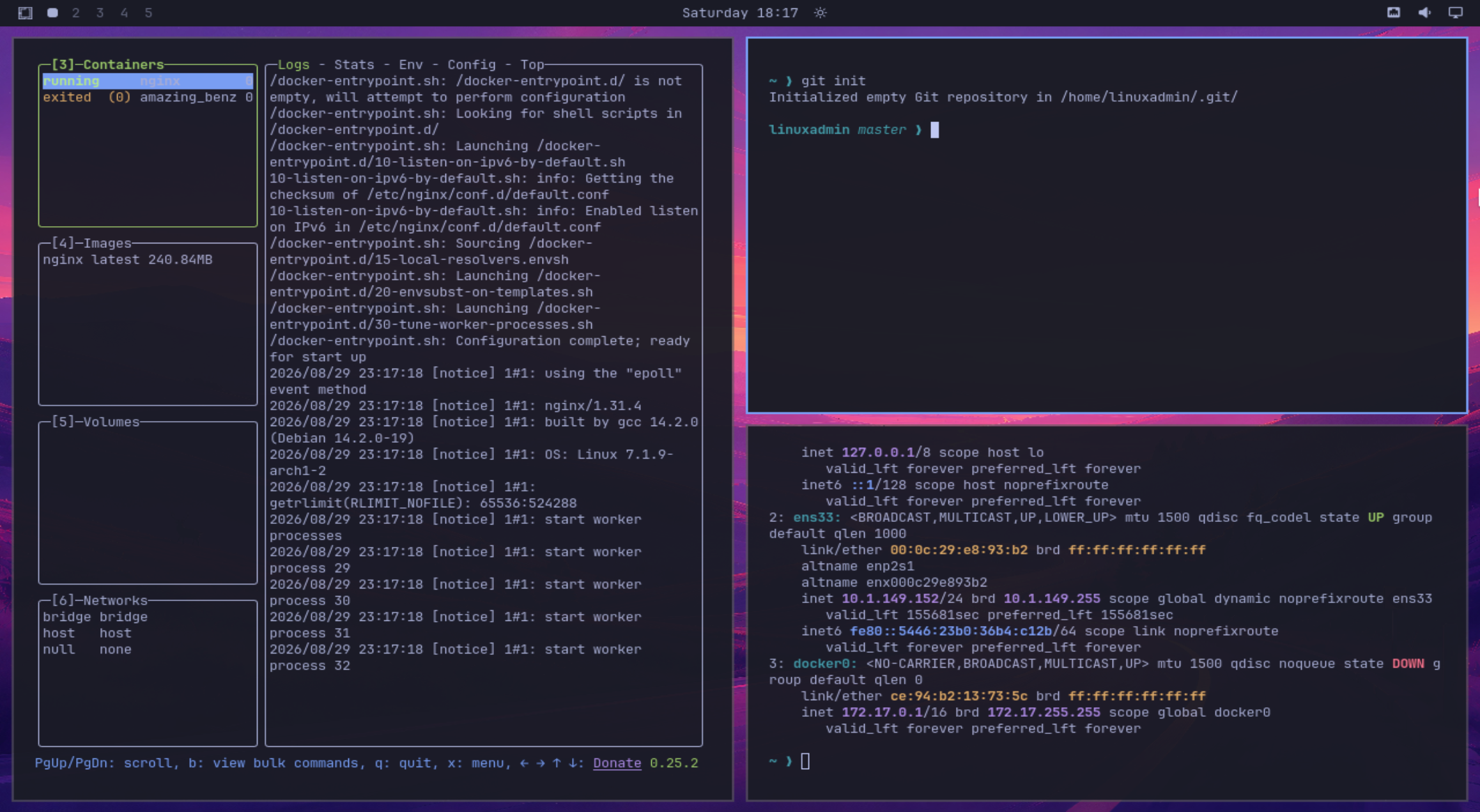Focus the [4] Images panel title
Screen dimensions: 1480x812
pyautogui.click(x=91, y=243)
